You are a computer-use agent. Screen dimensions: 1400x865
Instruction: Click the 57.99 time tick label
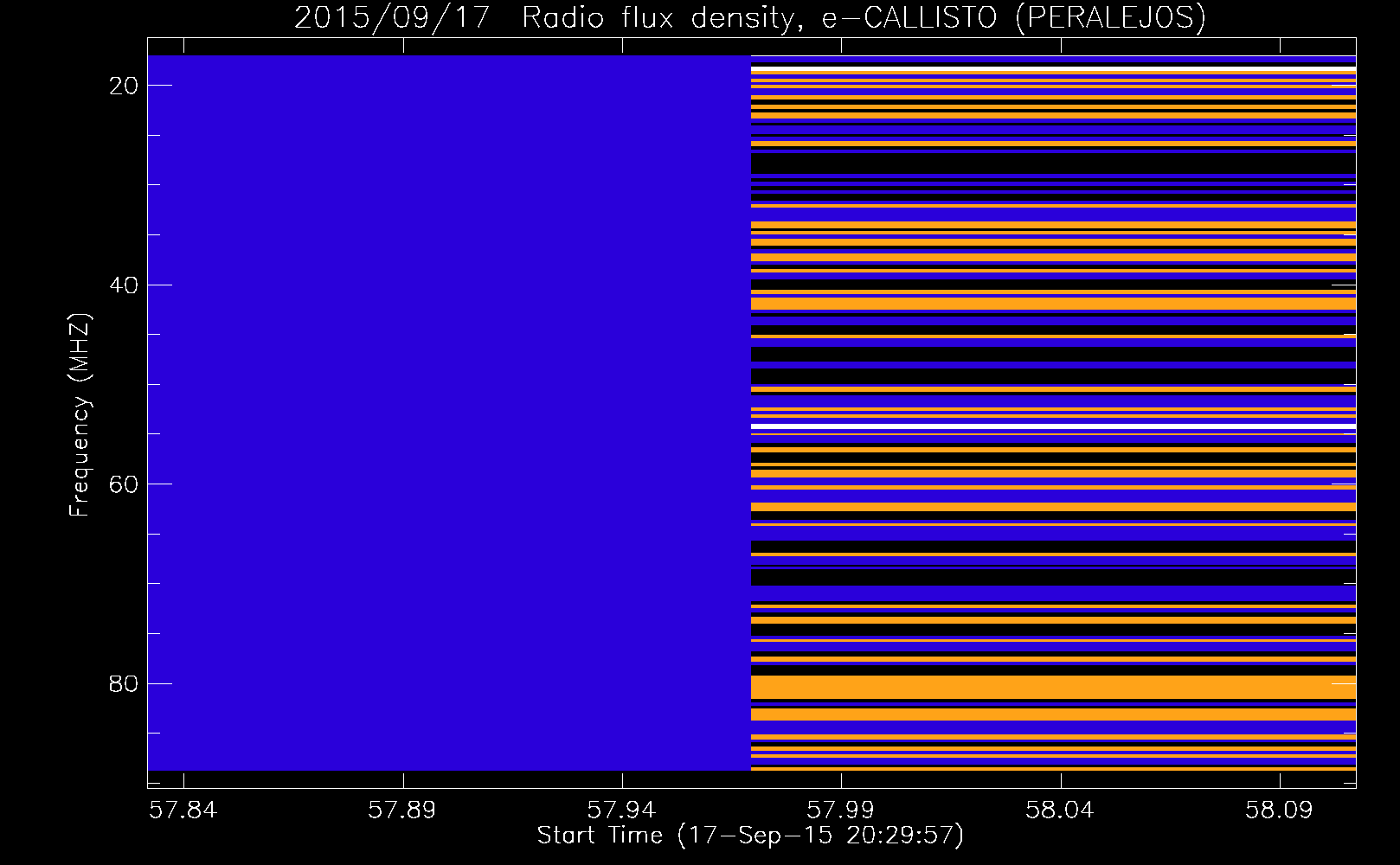840,811
